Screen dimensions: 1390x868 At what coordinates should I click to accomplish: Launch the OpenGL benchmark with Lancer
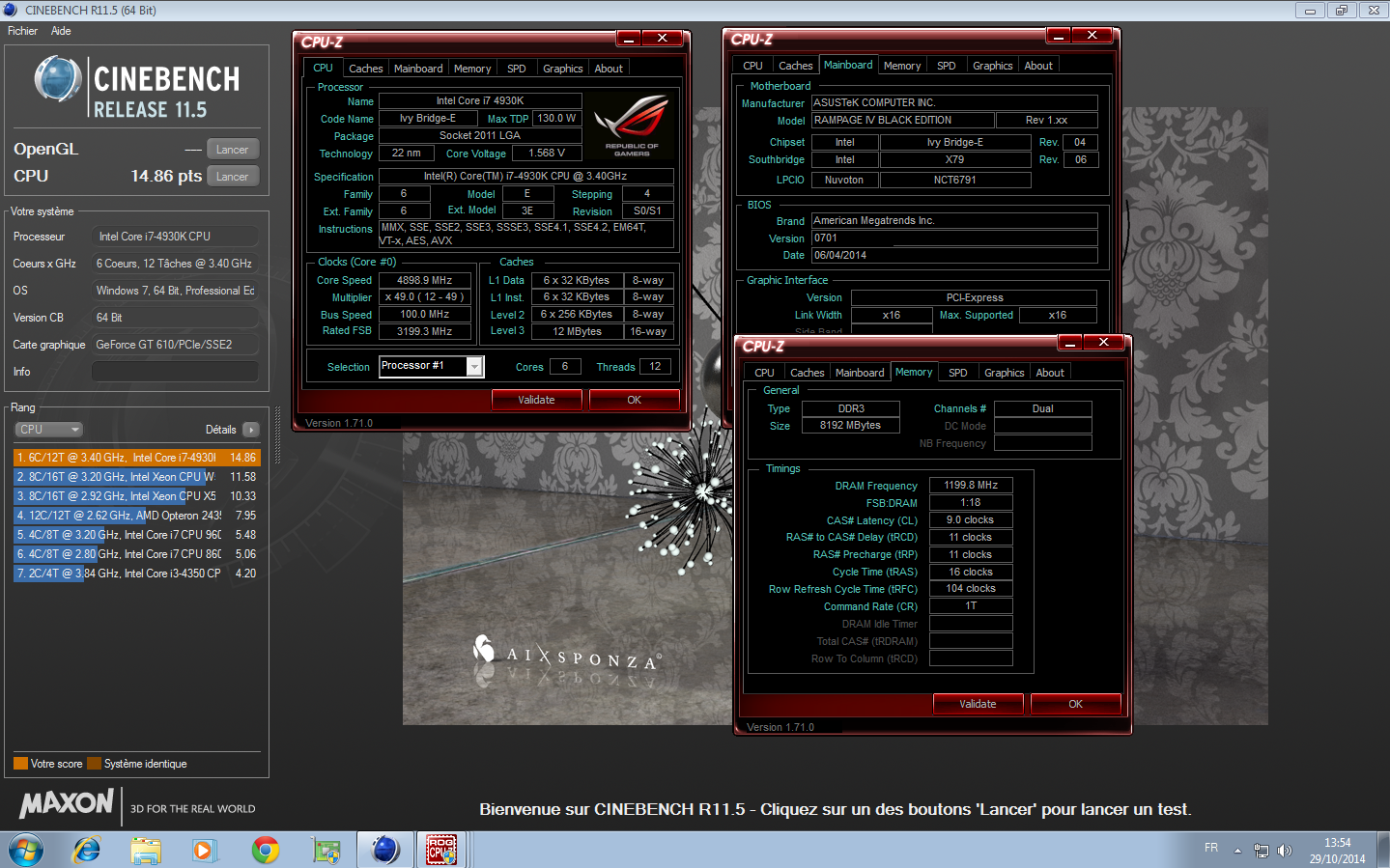(x=232, y=150)
